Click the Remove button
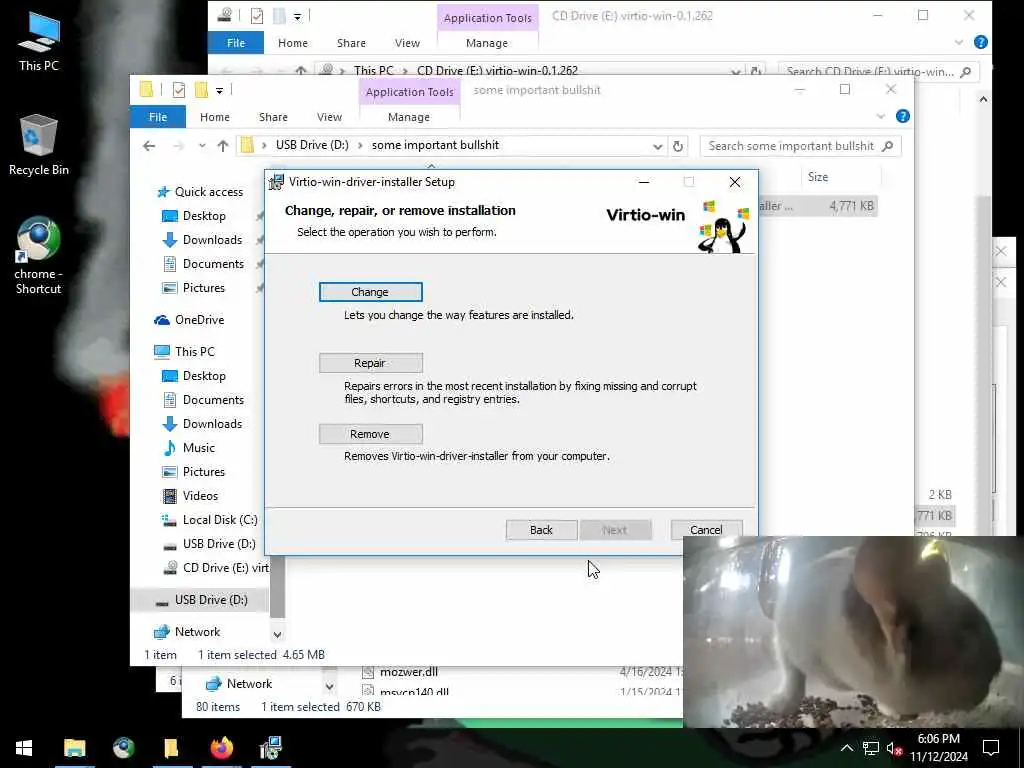 pyautogui.click(x=370, y=434)
